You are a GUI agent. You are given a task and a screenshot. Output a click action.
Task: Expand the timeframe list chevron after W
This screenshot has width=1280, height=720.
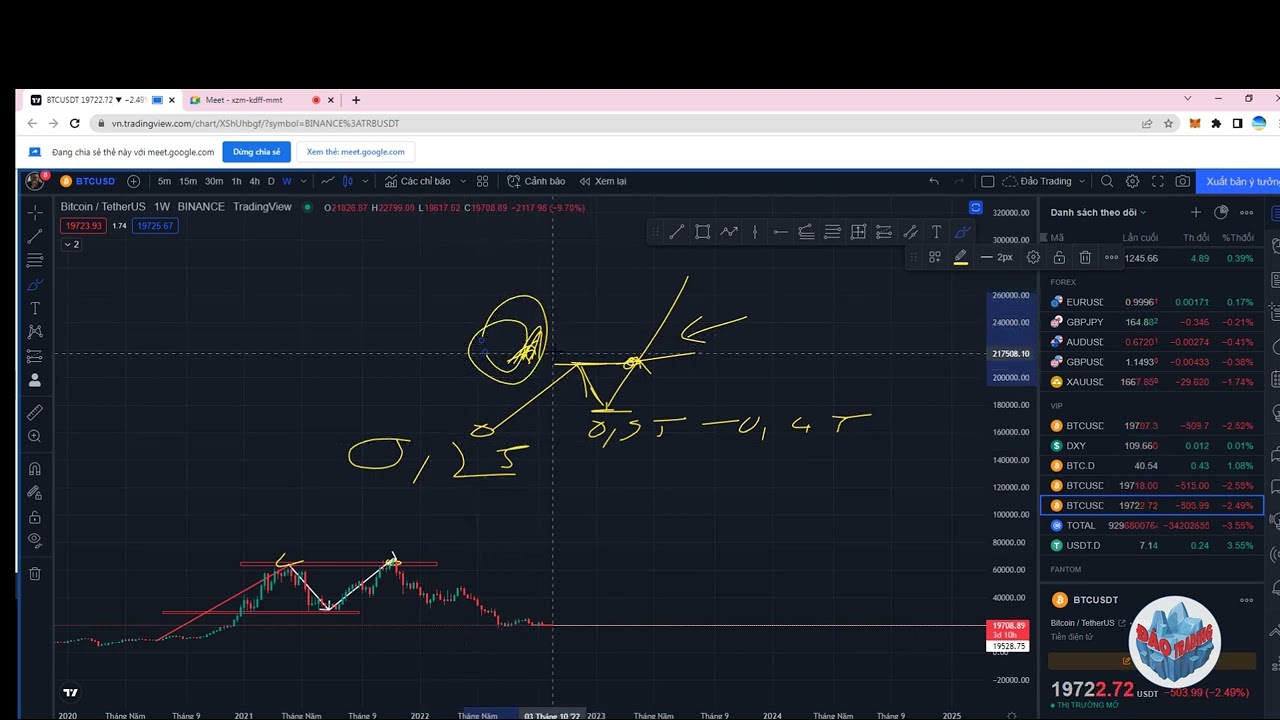pyautogui.click(x=303, y=181)
